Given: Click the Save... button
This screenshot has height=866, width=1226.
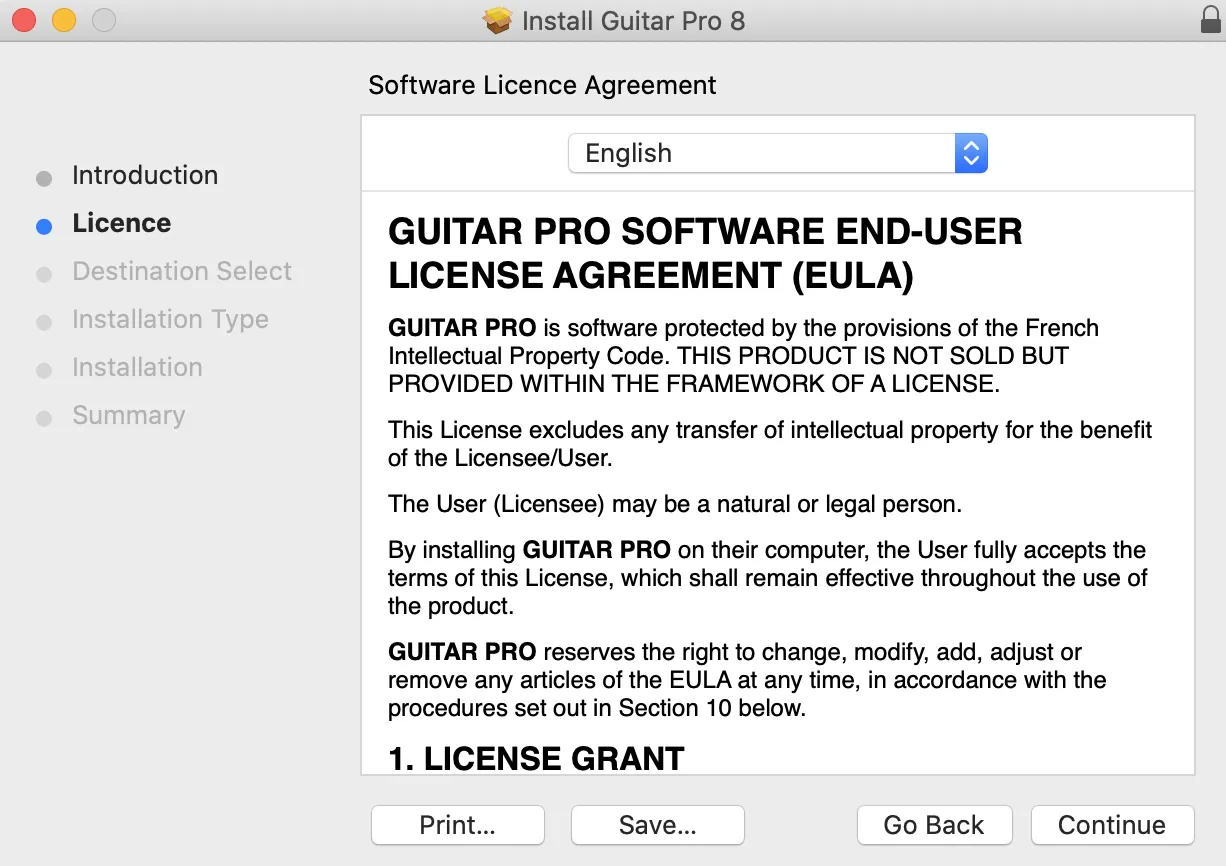Looking at the screenshot, I should pos(658,825).
